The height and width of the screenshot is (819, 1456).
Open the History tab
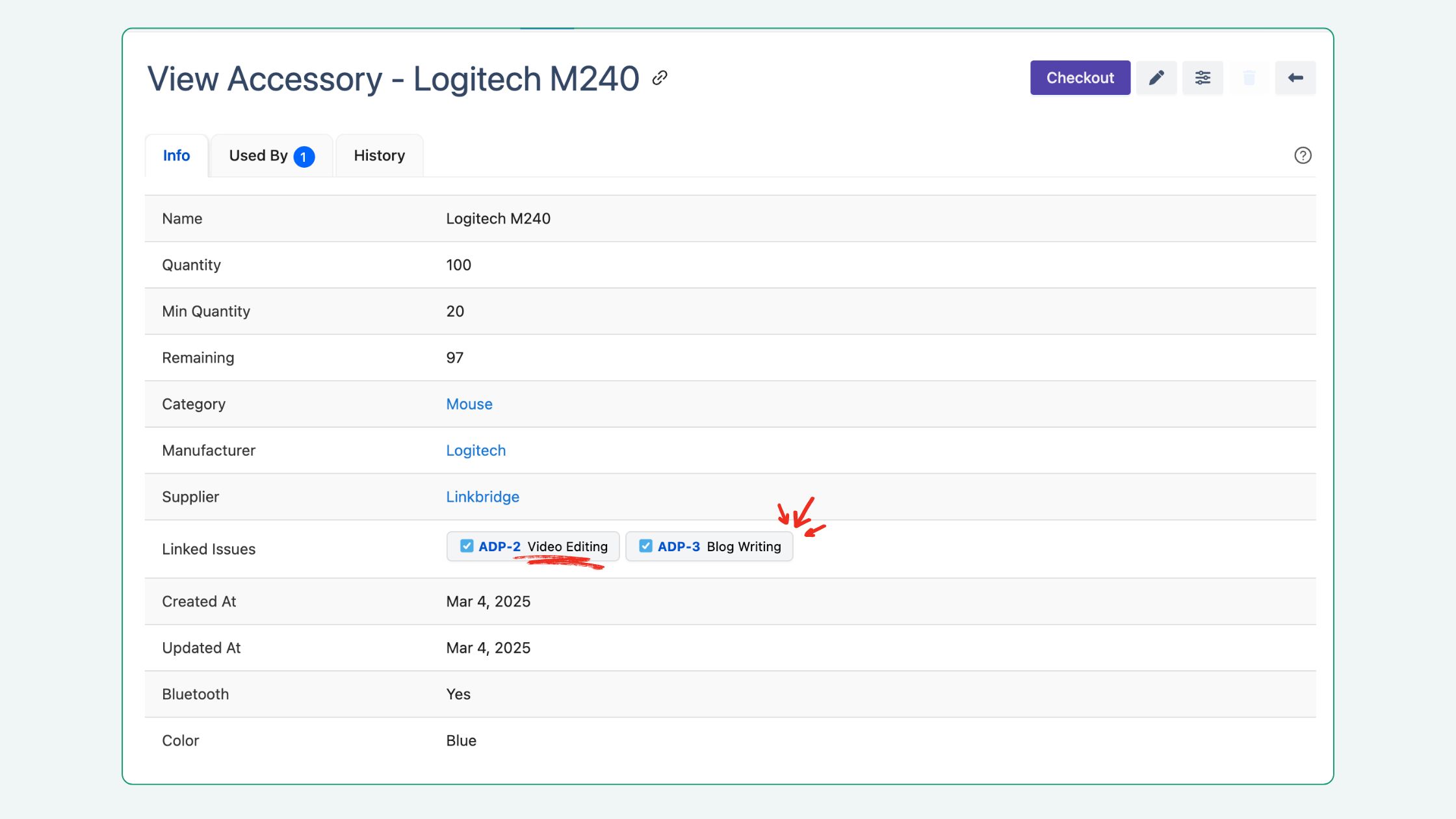[379, 155]
